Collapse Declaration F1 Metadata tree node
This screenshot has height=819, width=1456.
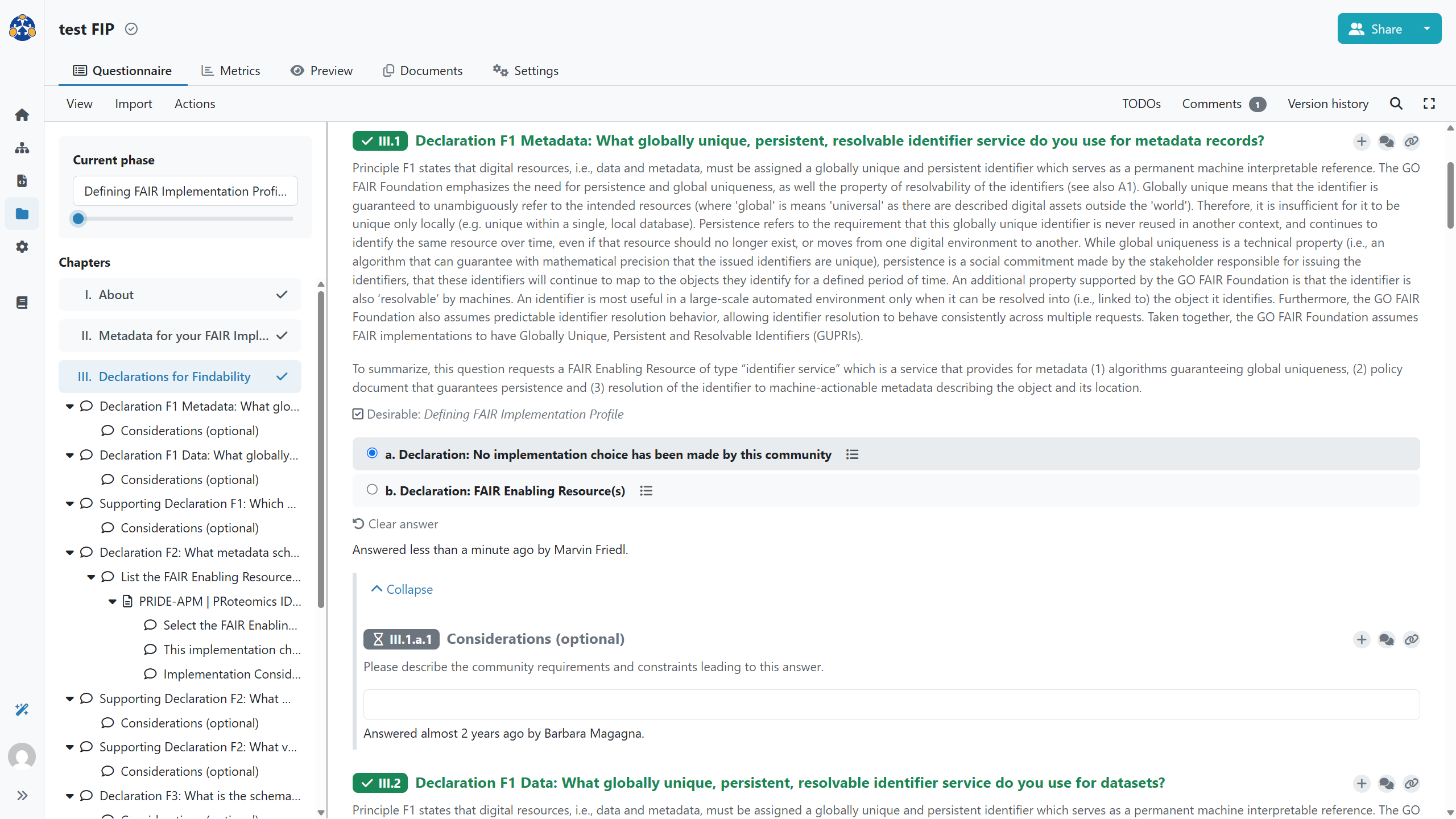tap(70, 407)
